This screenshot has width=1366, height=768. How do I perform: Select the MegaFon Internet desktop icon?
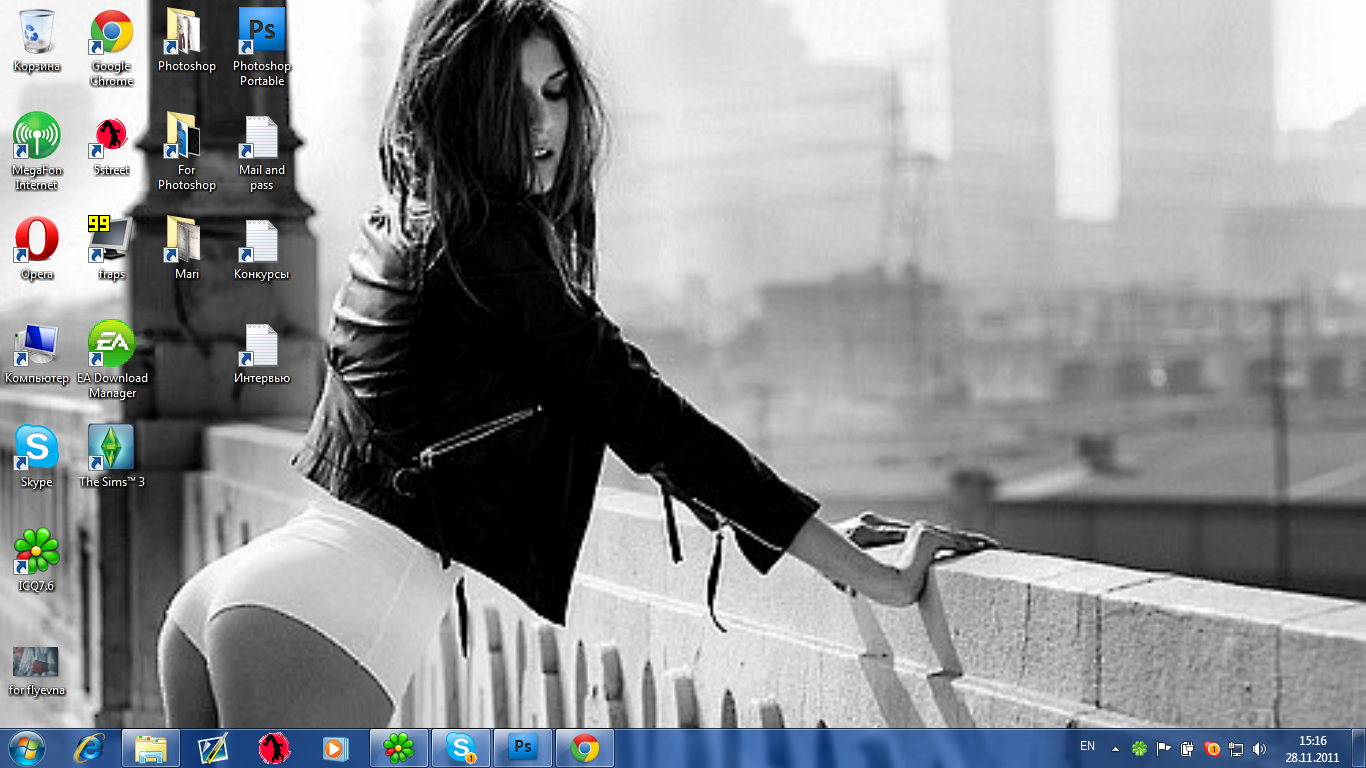37,151
